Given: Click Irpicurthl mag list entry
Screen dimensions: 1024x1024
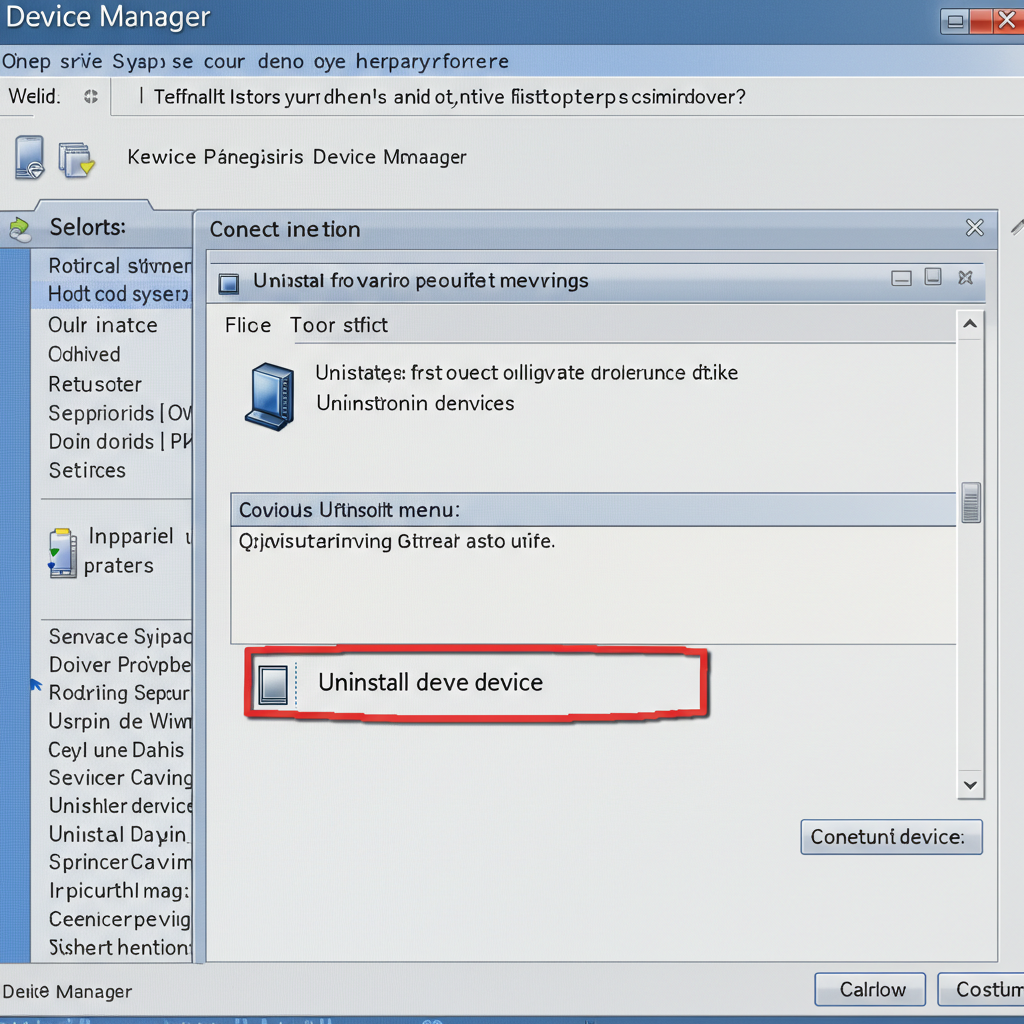Looking at the screenshot, I should (x=119, y=891).
